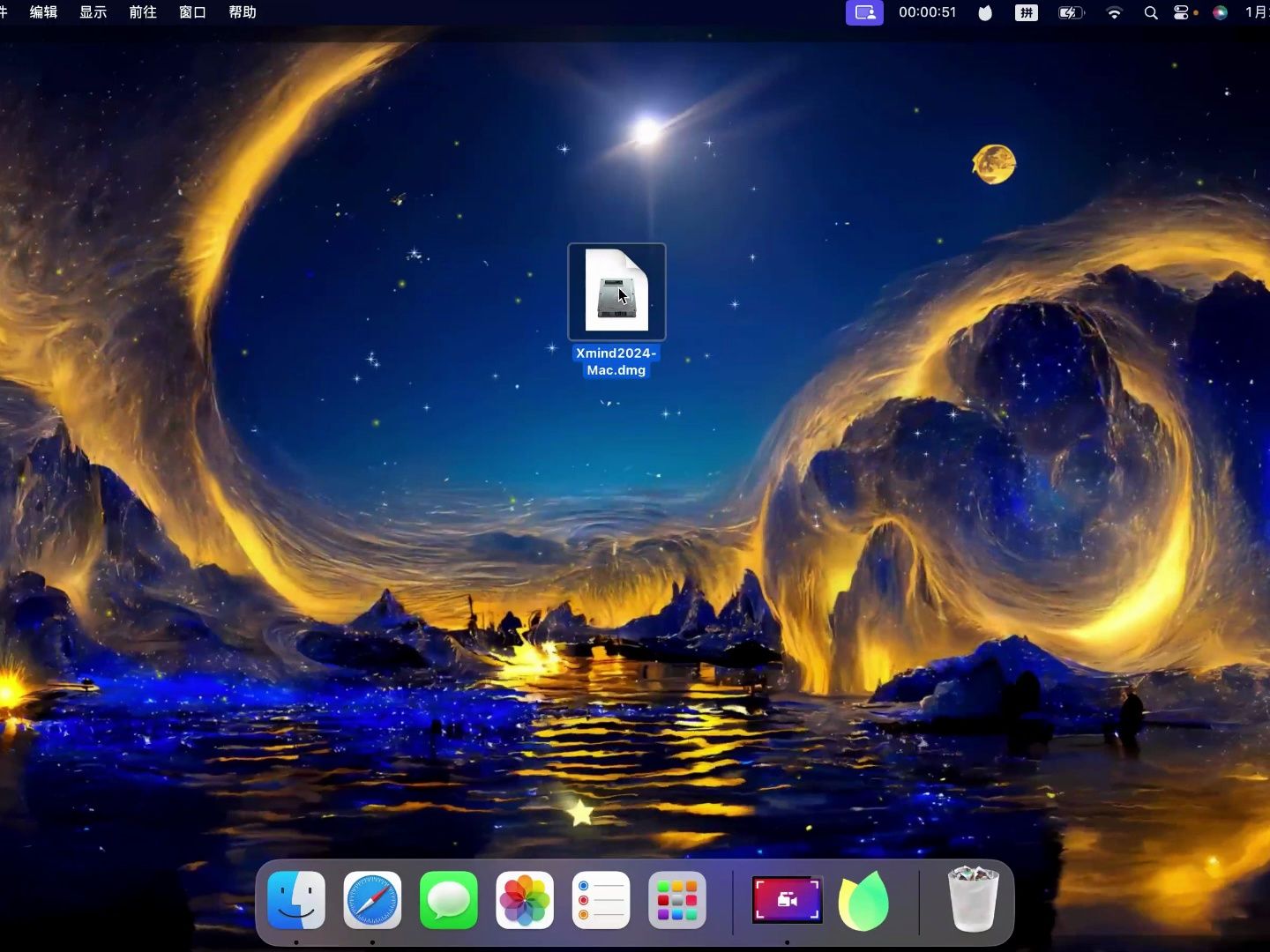Open the Reminders app in the Dock
The height and width of the screenshot is (952, 1270).
600,901
